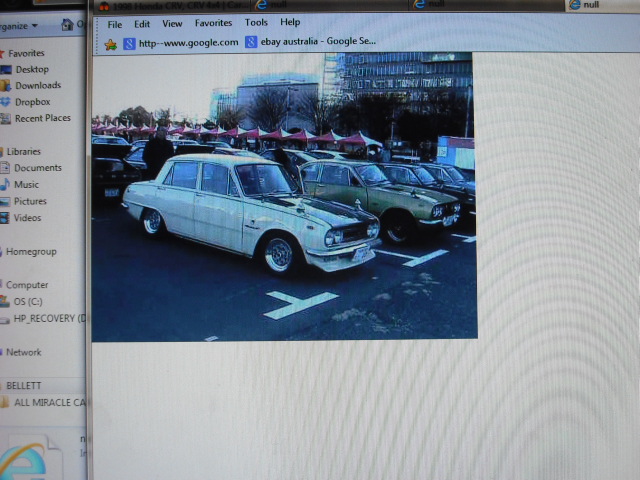Open the Favorites menu in browser
Viewport: 640px width, 480px height.
(x=213, y=23)
